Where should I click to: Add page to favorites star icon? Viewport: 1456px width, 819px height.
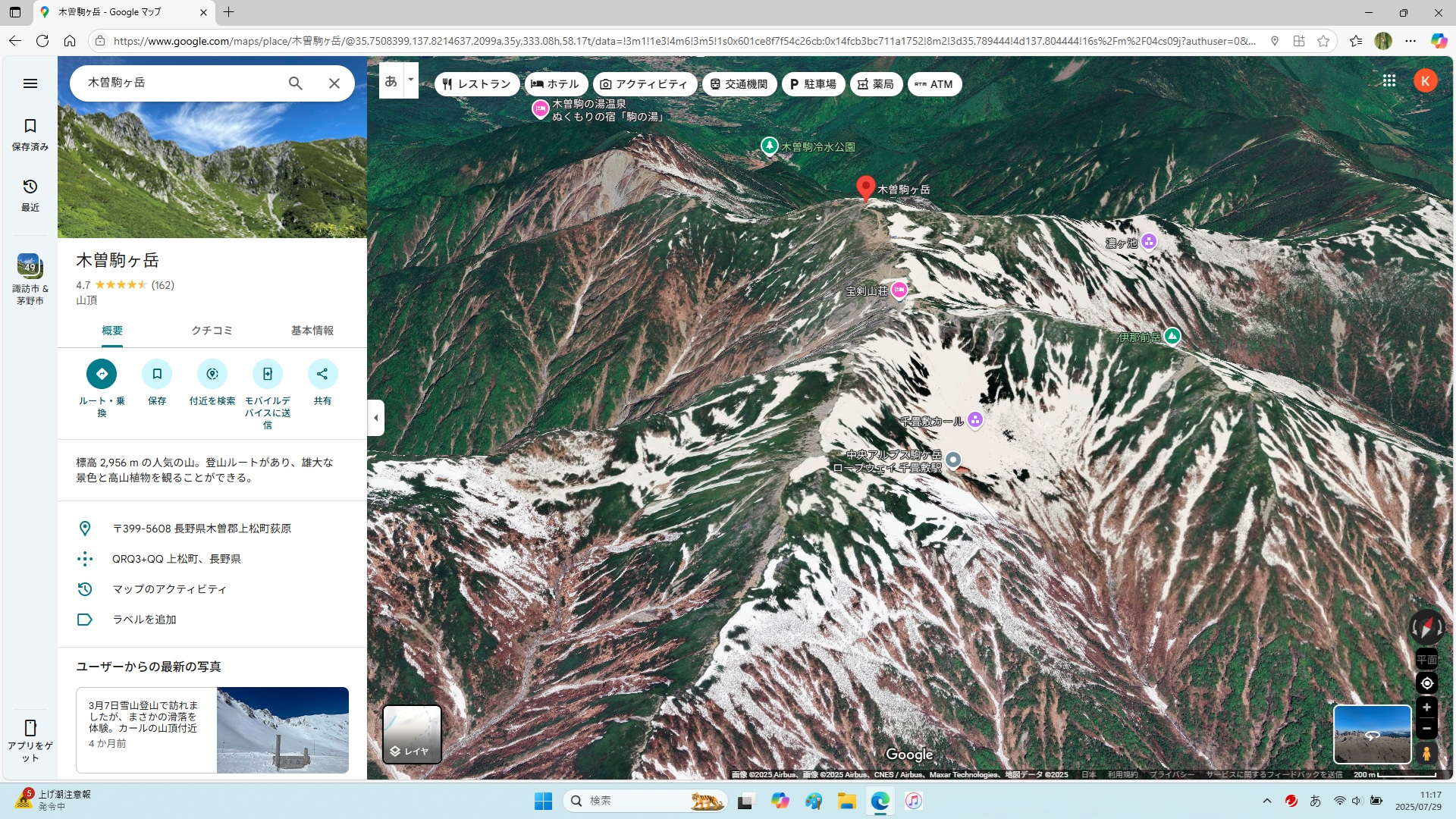[x=1323, y=41]
